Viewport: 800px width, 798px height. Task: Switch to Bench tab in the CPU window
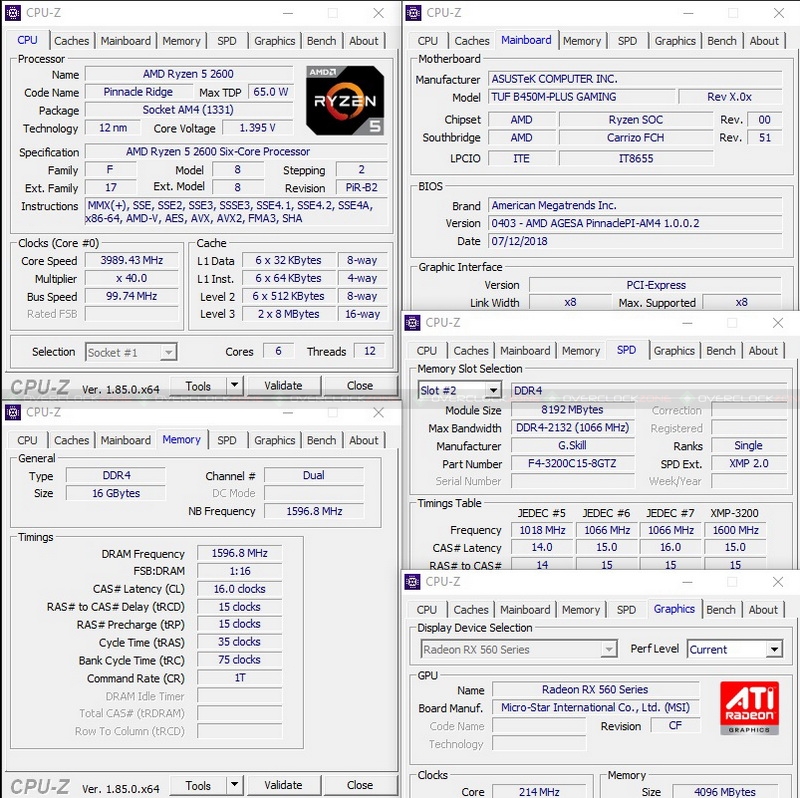(x=321, y=41)
